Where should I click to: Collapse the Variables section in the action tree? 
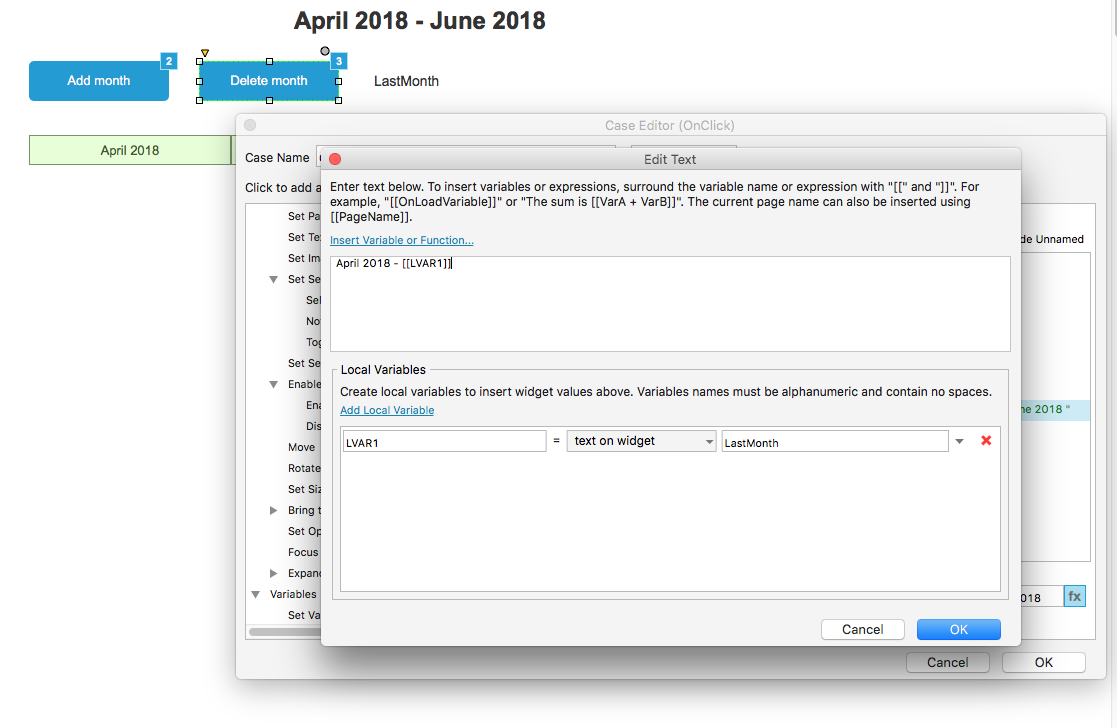256,594
